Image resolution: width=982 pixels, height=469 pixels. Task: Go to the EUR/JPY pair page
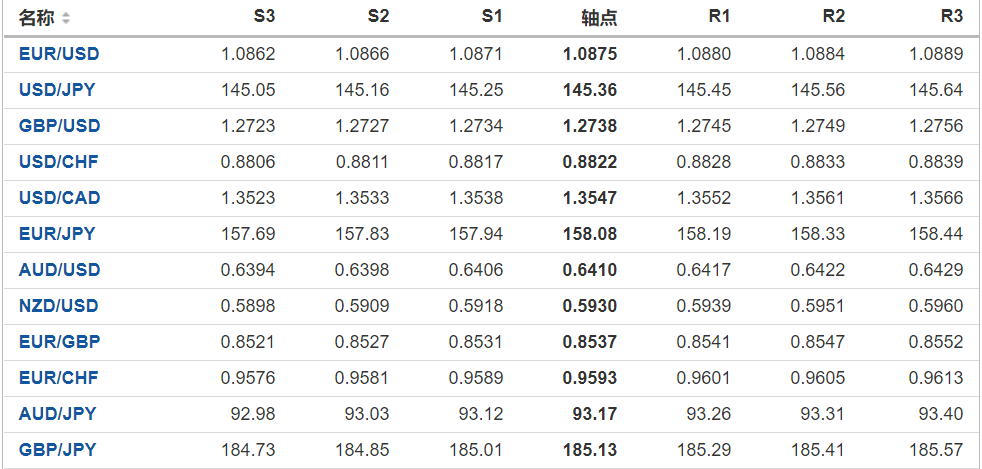(x=57, y=234)
